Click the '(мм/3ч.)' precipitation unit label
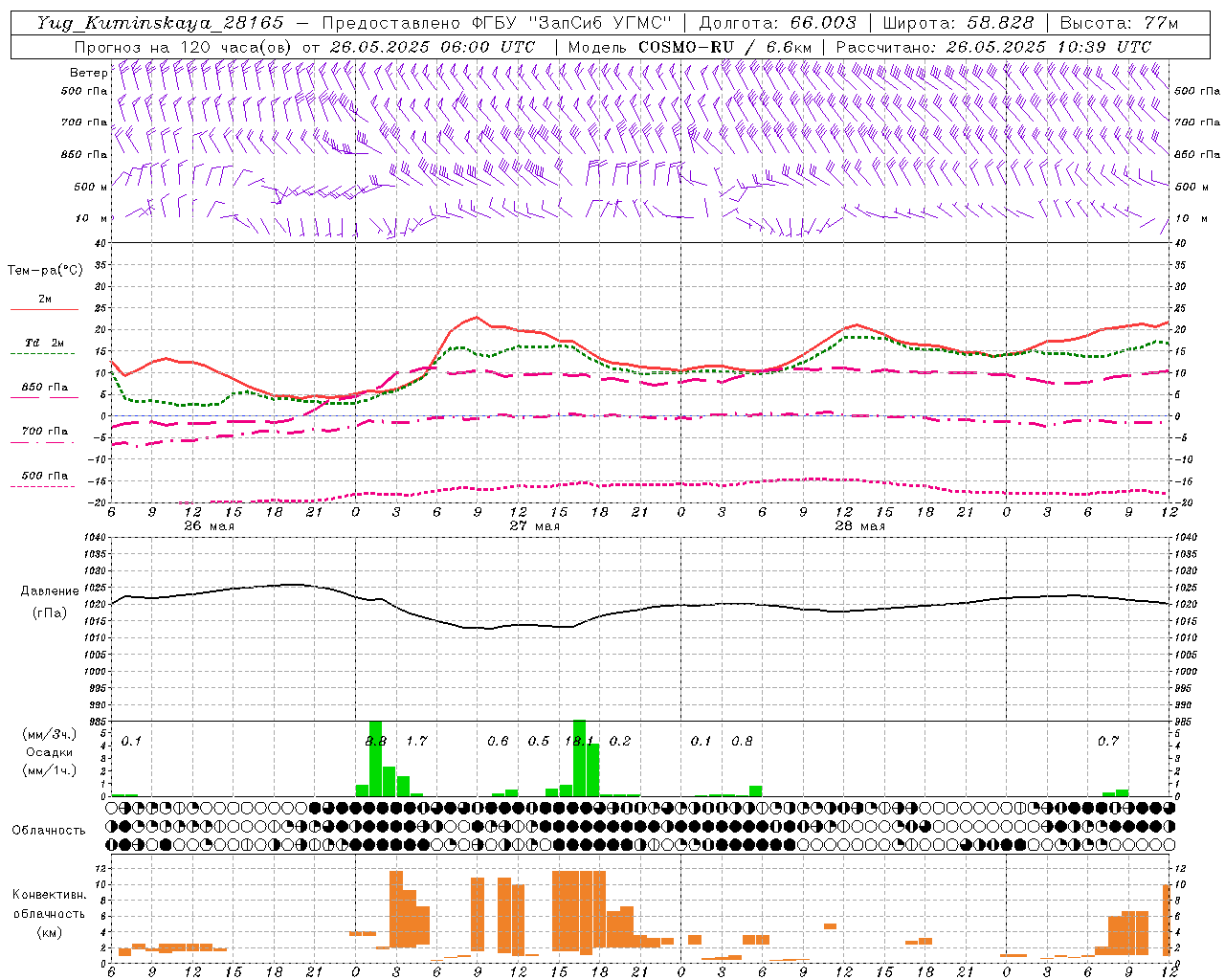Viewport: 1225px width, 980px height. [50, 734]
